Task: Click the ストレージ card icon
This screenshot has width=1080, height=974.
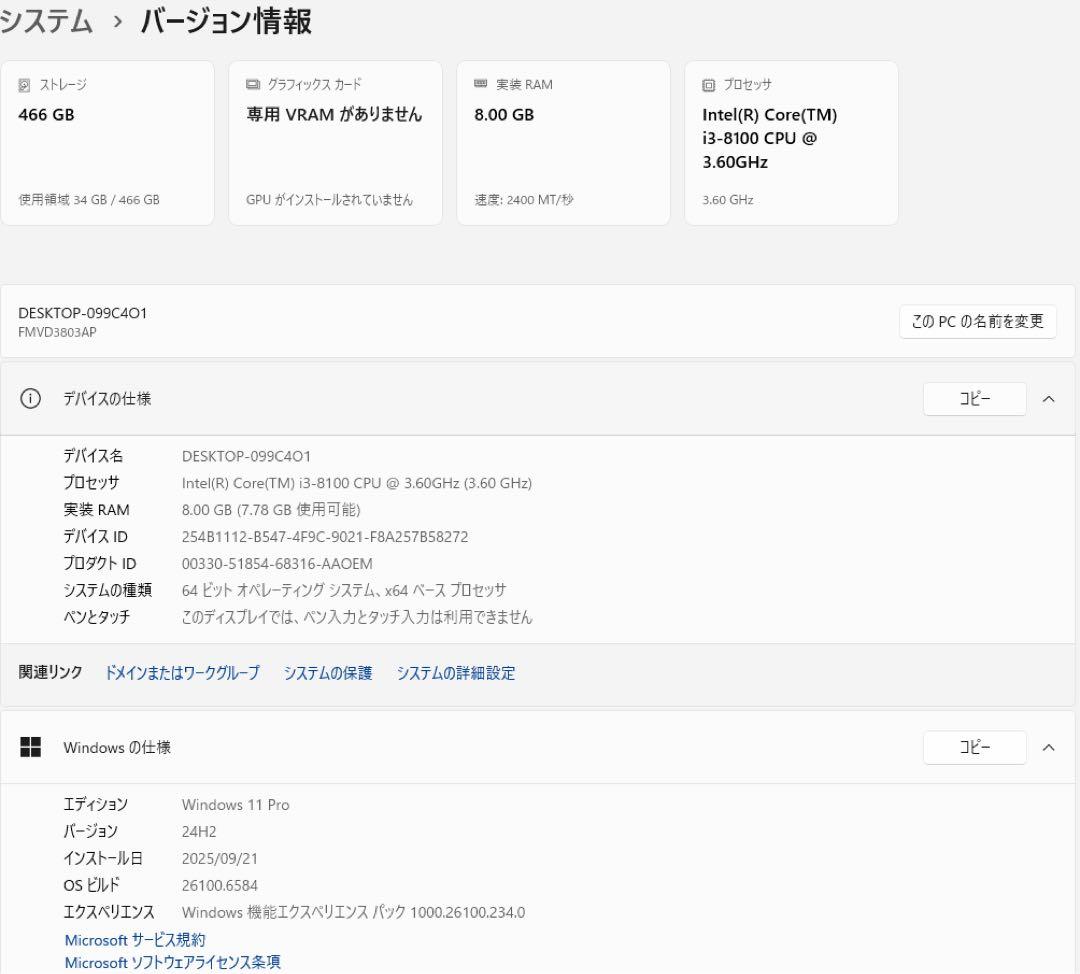Action: [23, 85]
